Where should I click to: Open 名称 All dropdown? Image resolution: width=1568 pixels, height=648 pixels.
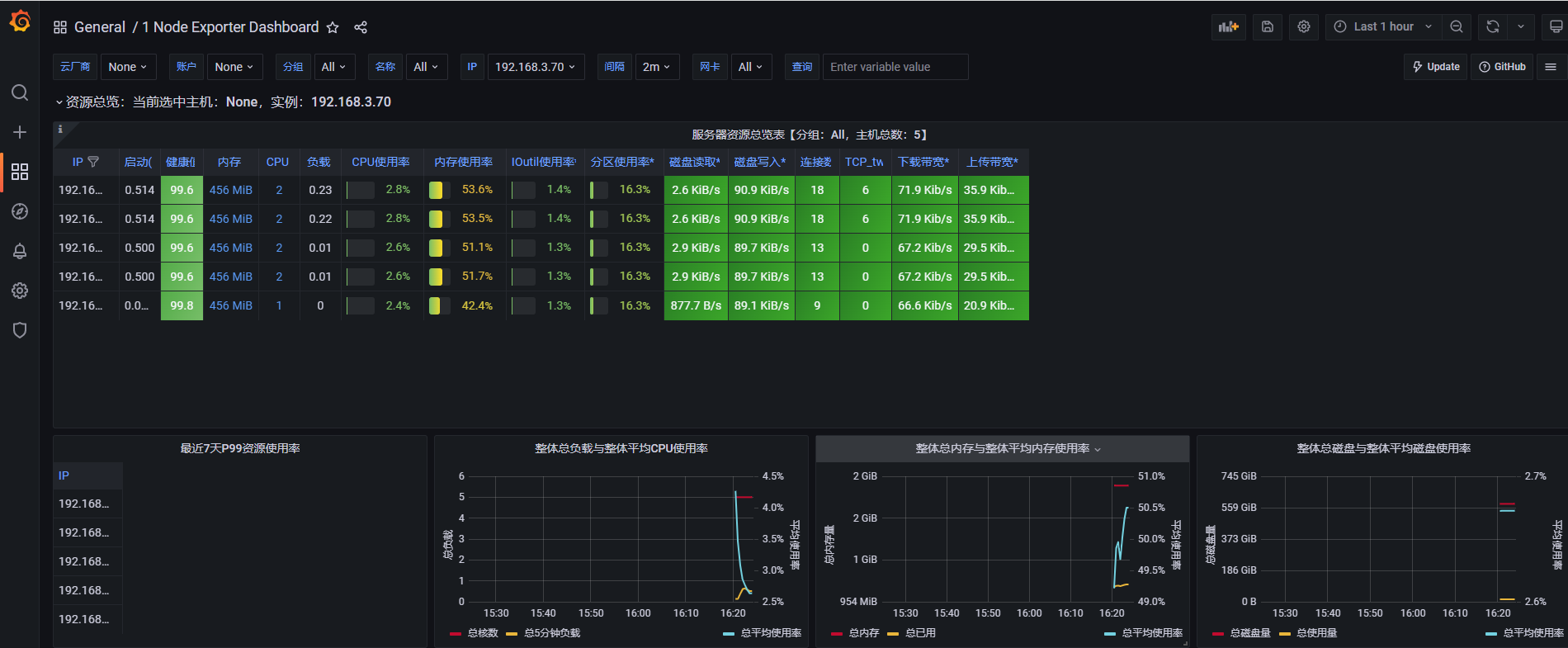pyautogui.click(x=426, y=67)
